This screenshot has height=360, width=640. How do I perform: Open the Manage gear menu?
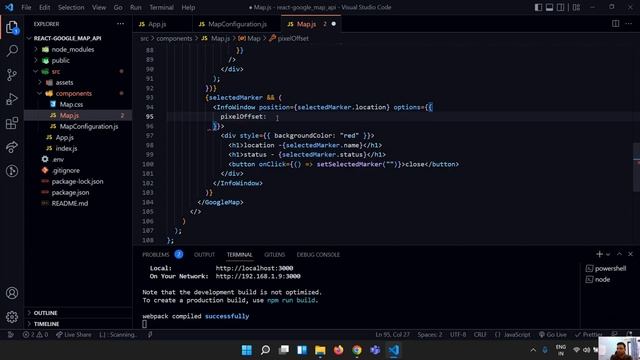12,317
